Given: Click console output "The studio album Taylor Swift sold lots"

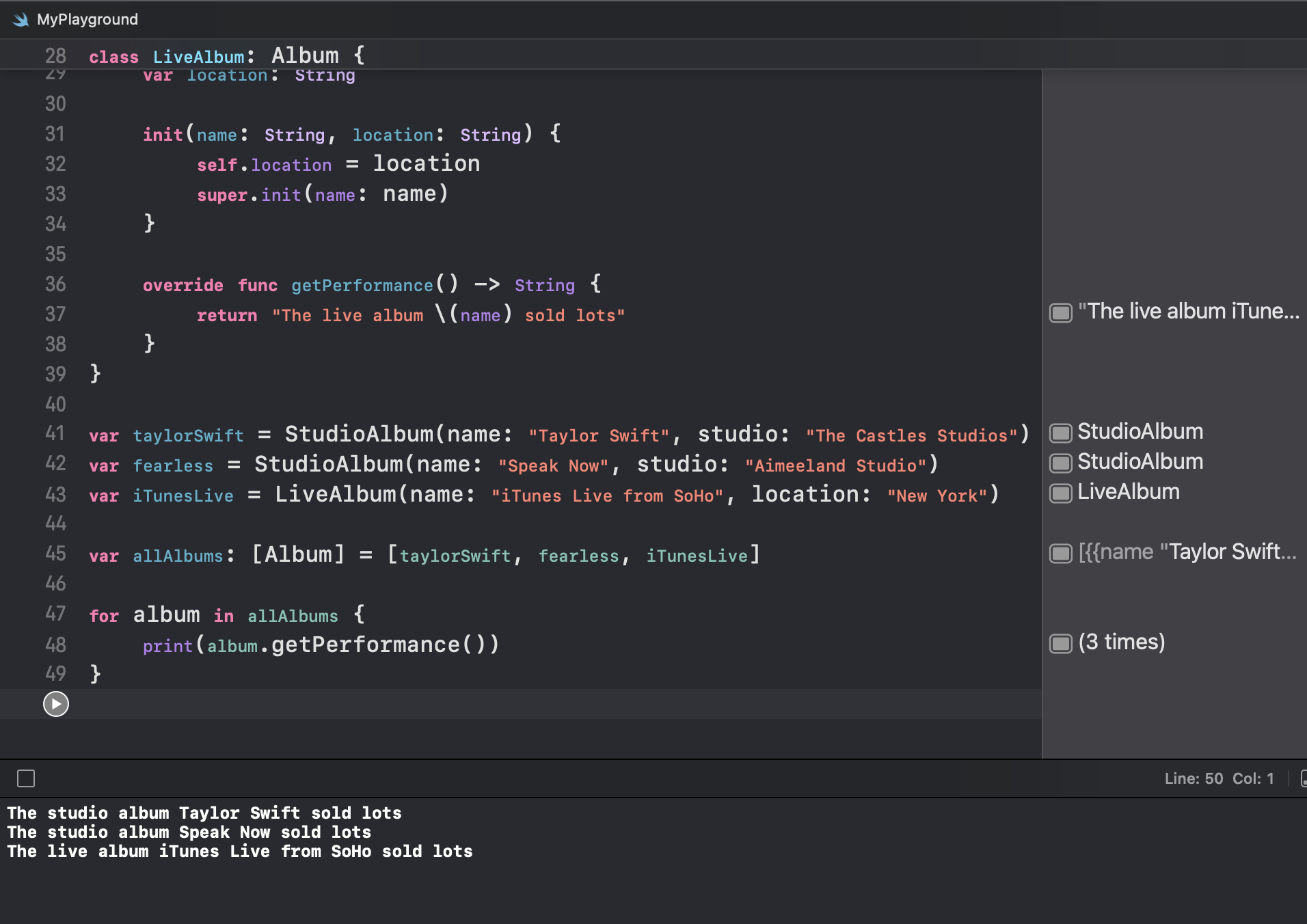Looking at the screenshot, I should (204, 813).
